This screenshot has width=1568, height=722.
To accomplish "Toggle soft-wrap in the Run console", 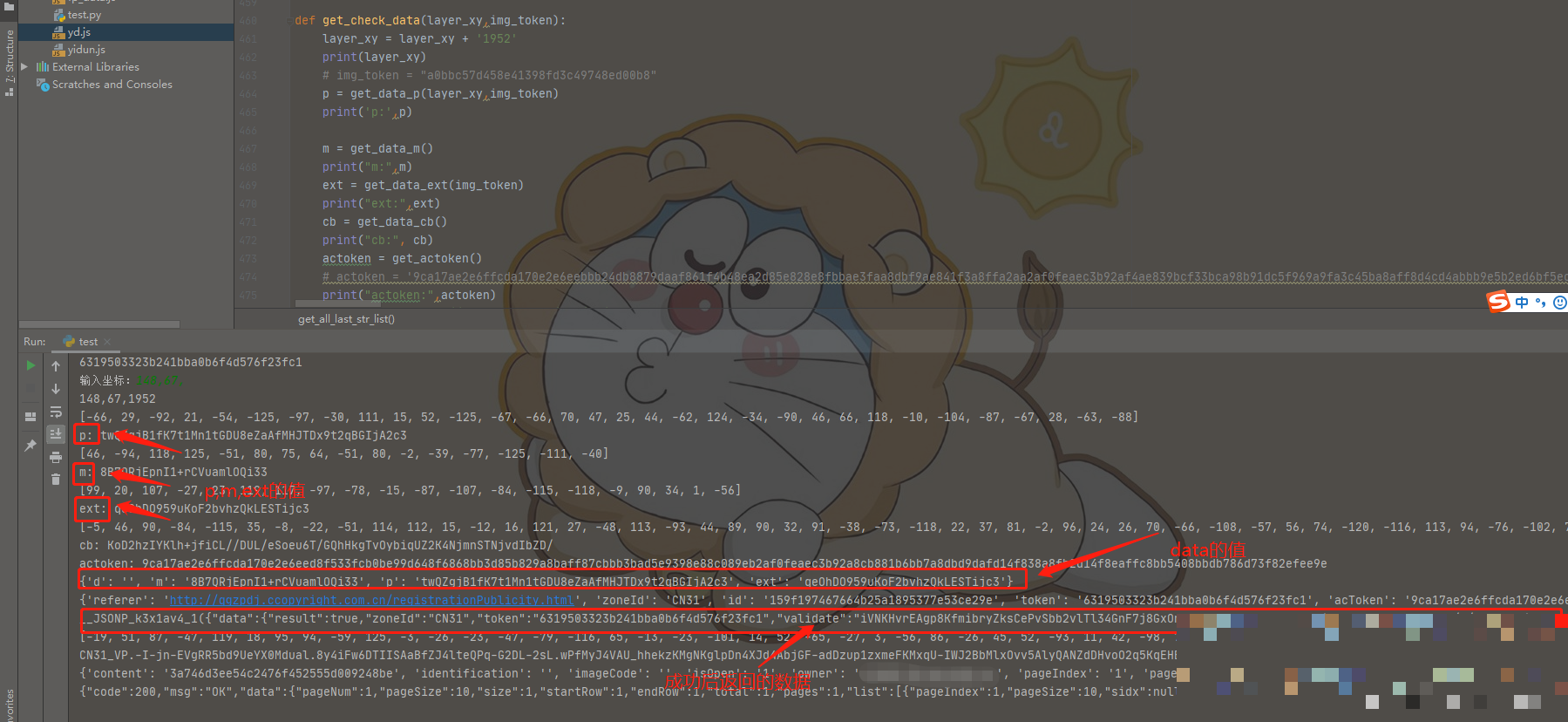I will tap(56, 412).
